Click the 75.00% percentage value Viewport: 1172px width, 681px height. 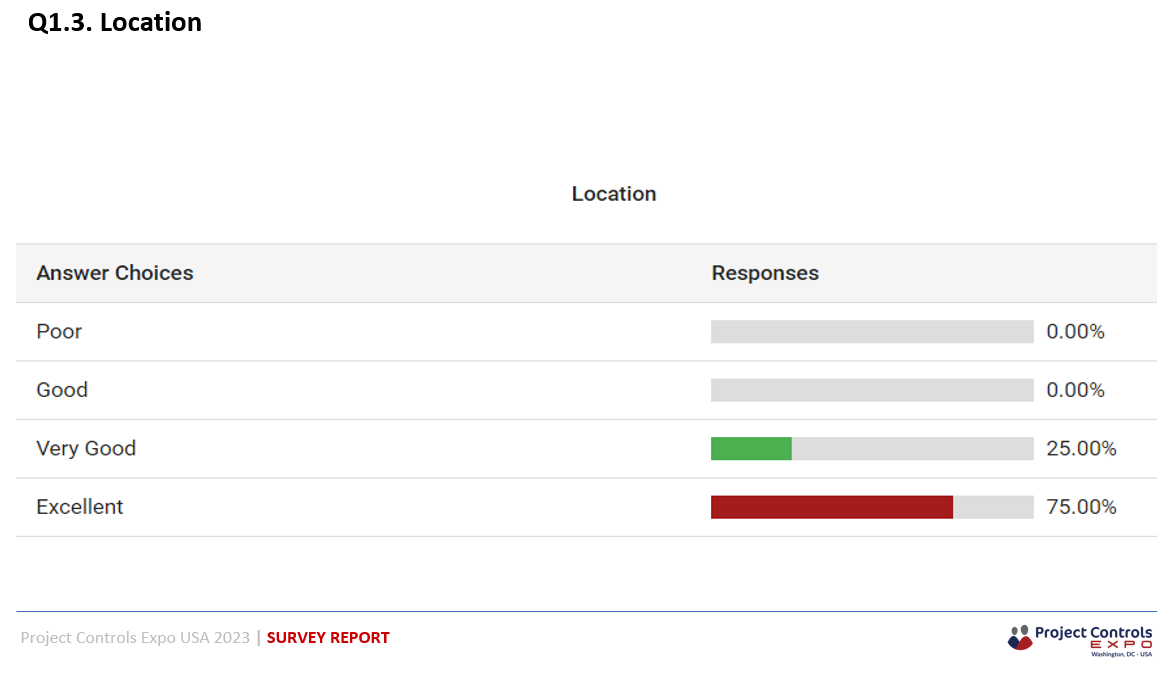pos(1081,507)
